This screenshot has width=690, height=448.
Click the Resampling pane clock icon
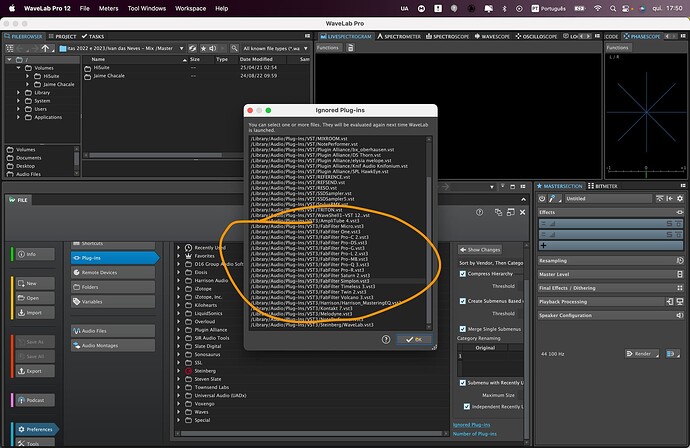click(680, 261)
